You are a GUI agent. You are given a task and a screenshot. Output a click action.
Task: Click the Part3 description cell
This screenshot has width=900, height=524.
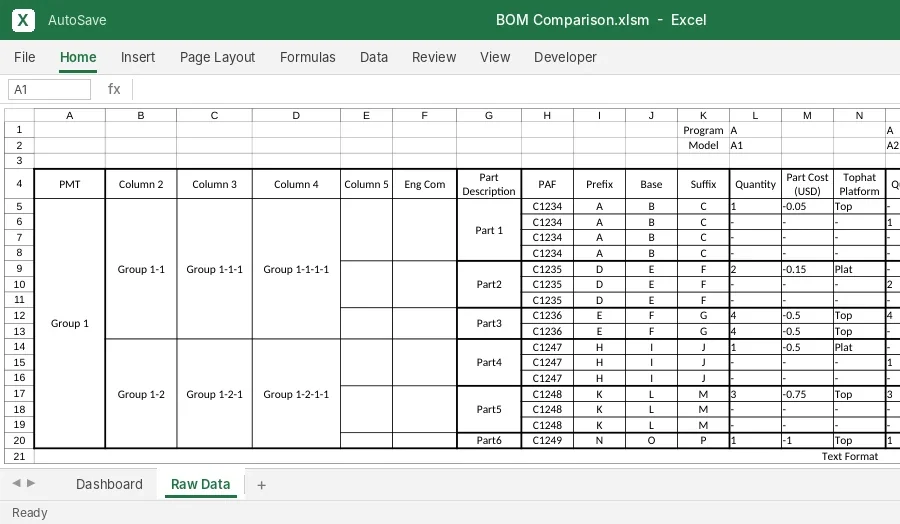tap(489, 323)
